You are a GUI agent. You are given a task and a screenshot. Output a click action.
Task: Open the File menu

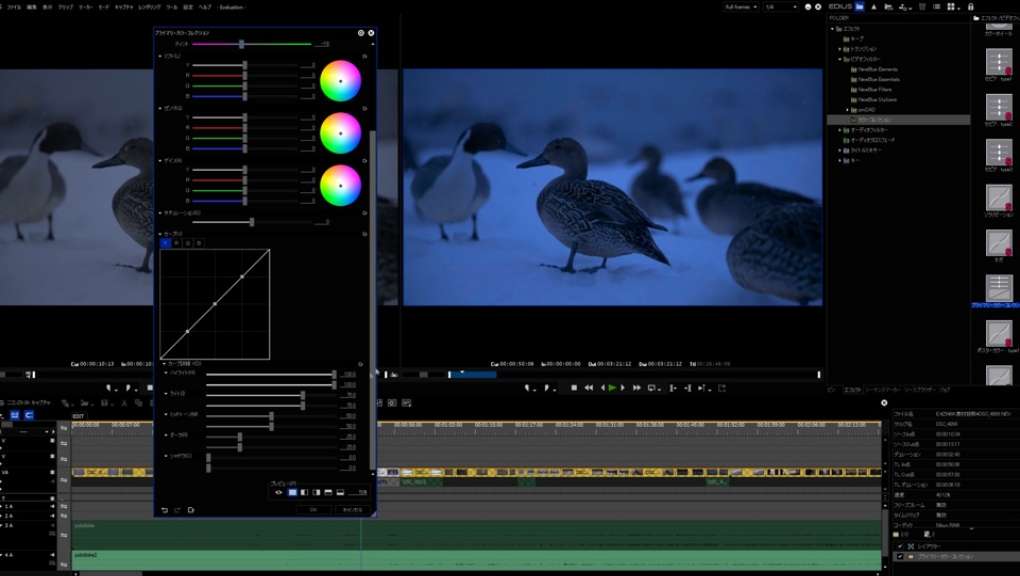click(14, 7)
